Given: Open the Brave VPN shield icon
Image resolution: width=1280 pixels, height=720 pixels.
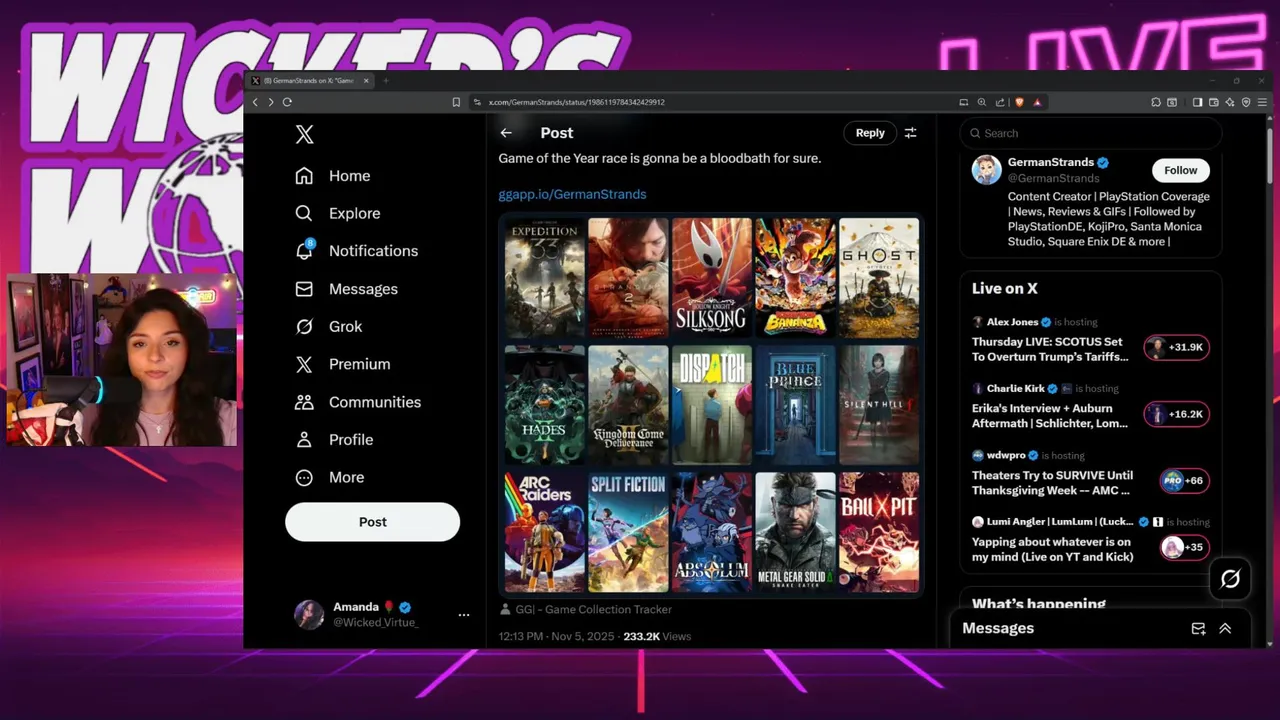Looking at the screenshot, I should point(1245,102).
